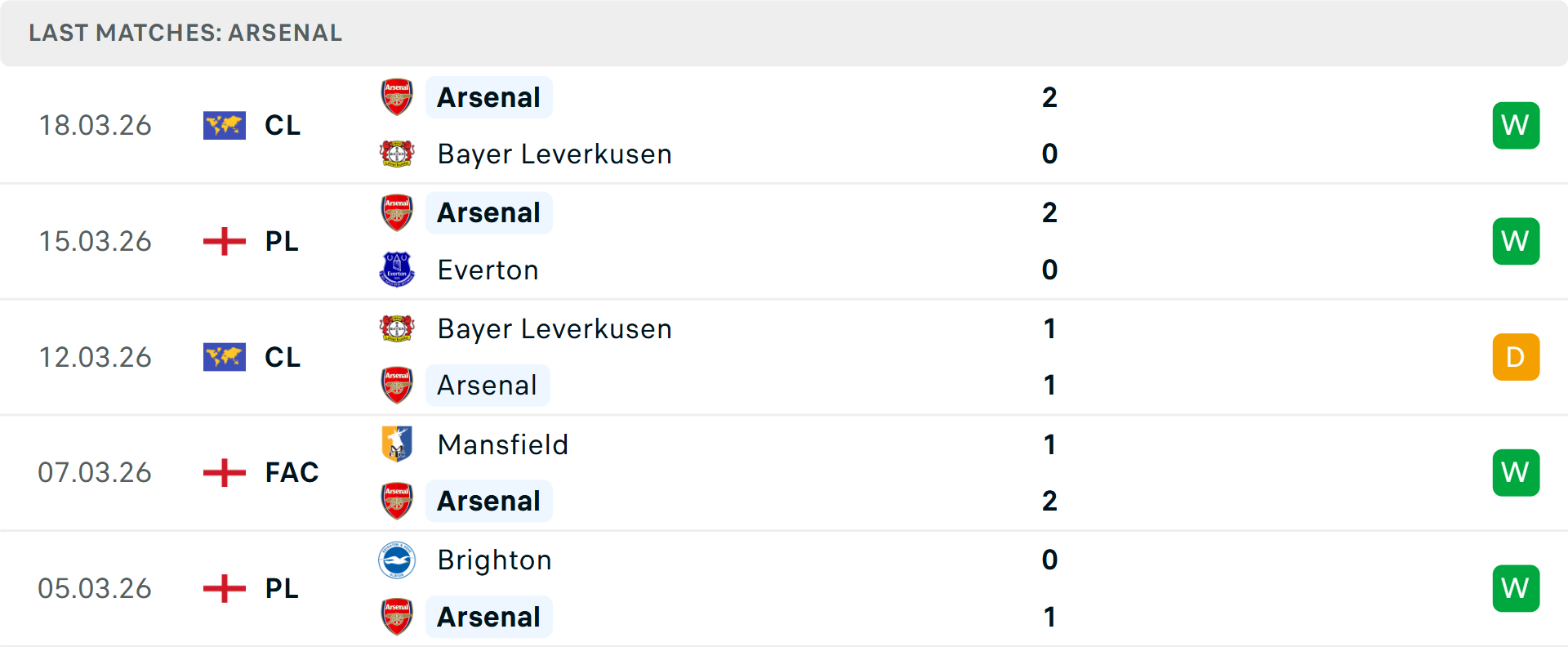This screenshot has width=1568, height=647.
Task: Select the LAST MATCHES: ARSENAL header
Action: pos(185,33)
